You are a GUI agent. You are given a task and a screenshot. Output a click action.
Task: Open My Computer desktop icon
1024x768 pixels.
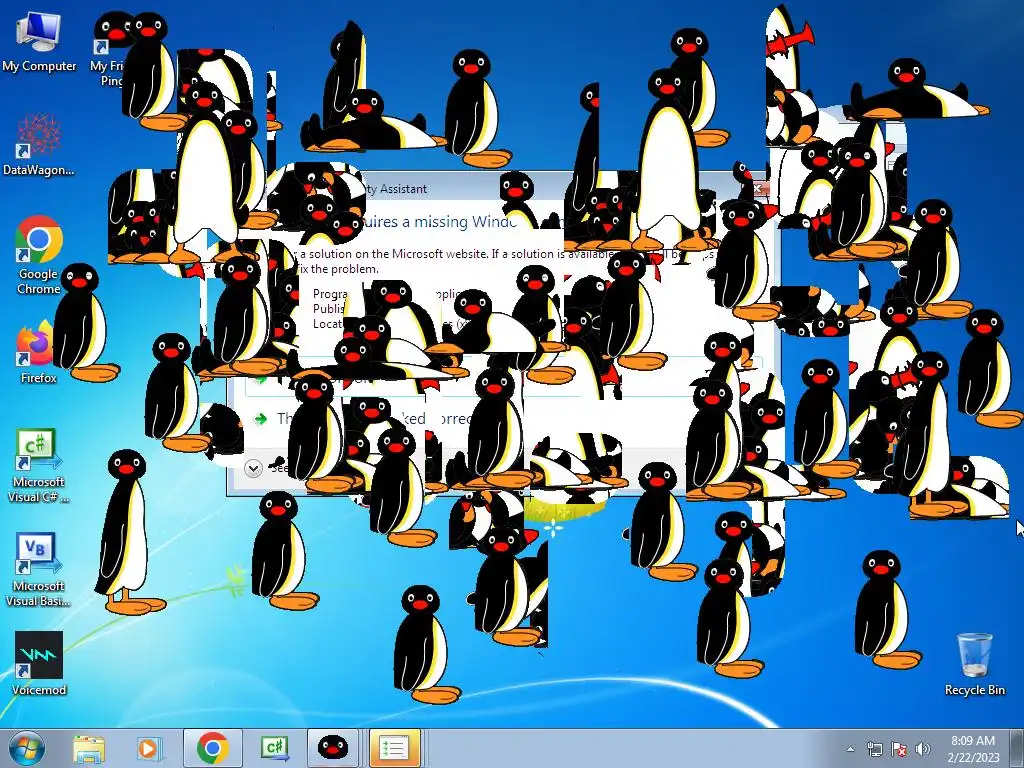click(x=39, y=40)
